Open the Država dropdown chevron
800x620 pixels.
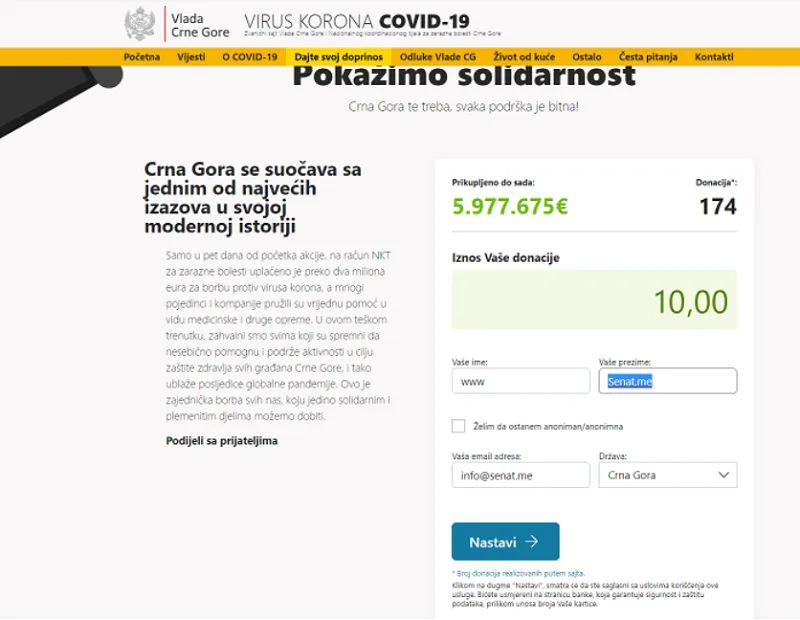[723, 475]
